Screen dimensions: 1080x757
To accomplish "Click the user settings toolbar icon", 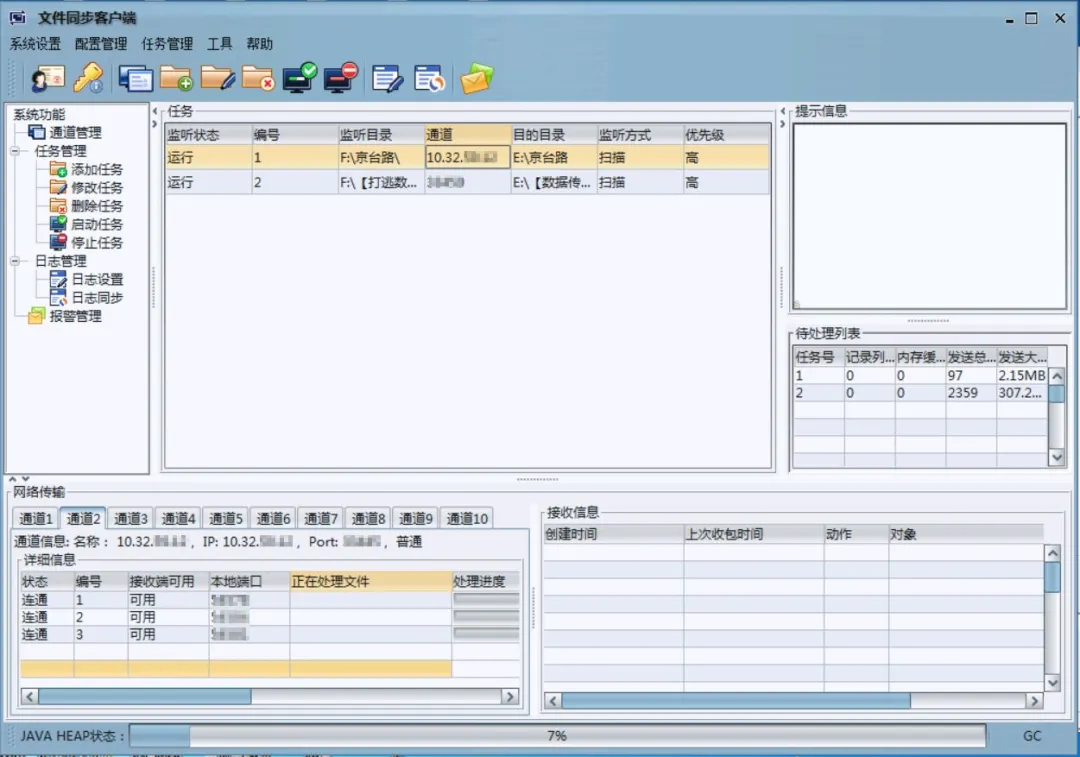I will 48,78.
